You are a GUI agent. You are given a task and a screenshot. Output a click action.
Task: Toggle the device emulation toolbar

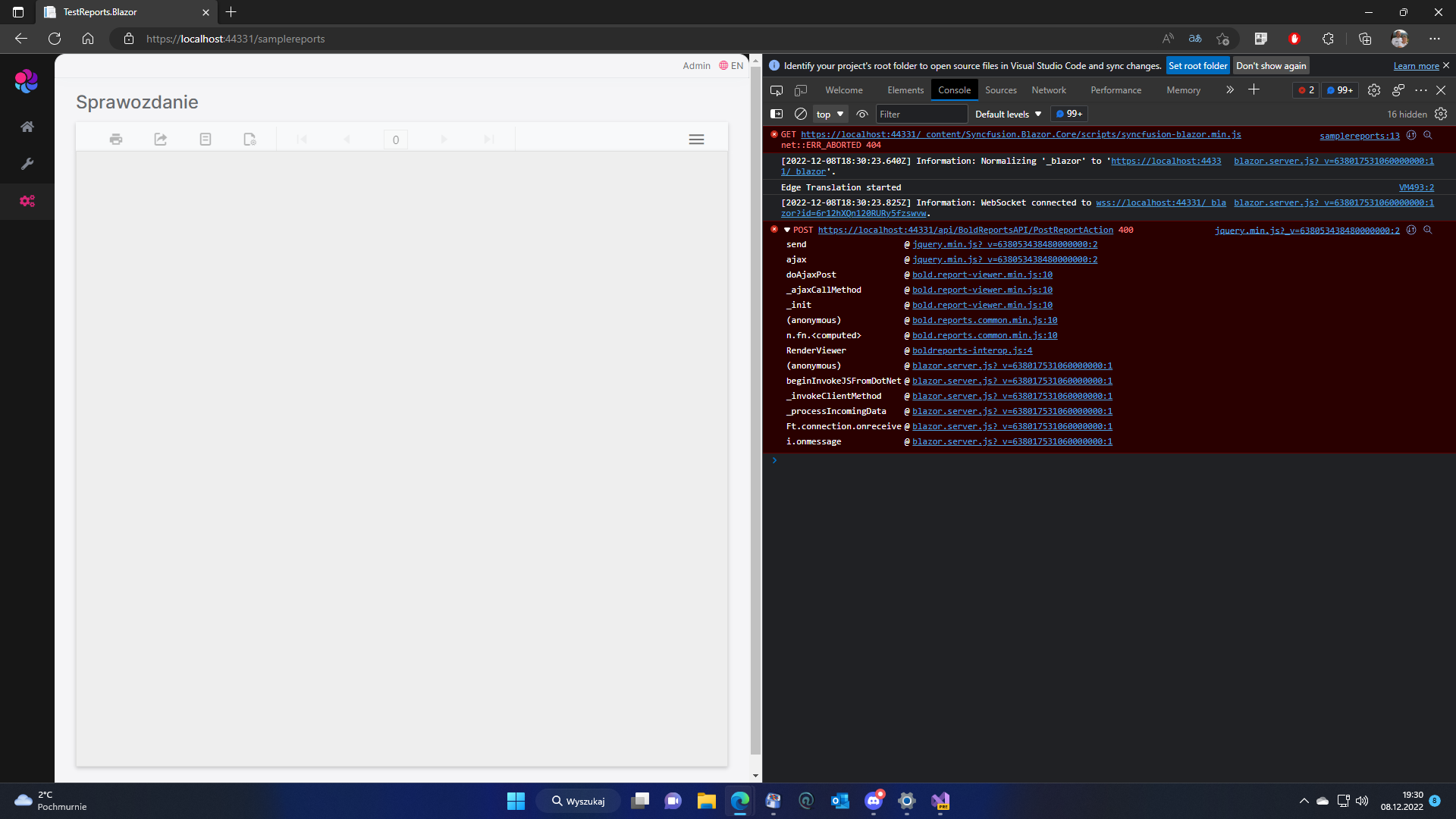800,89
